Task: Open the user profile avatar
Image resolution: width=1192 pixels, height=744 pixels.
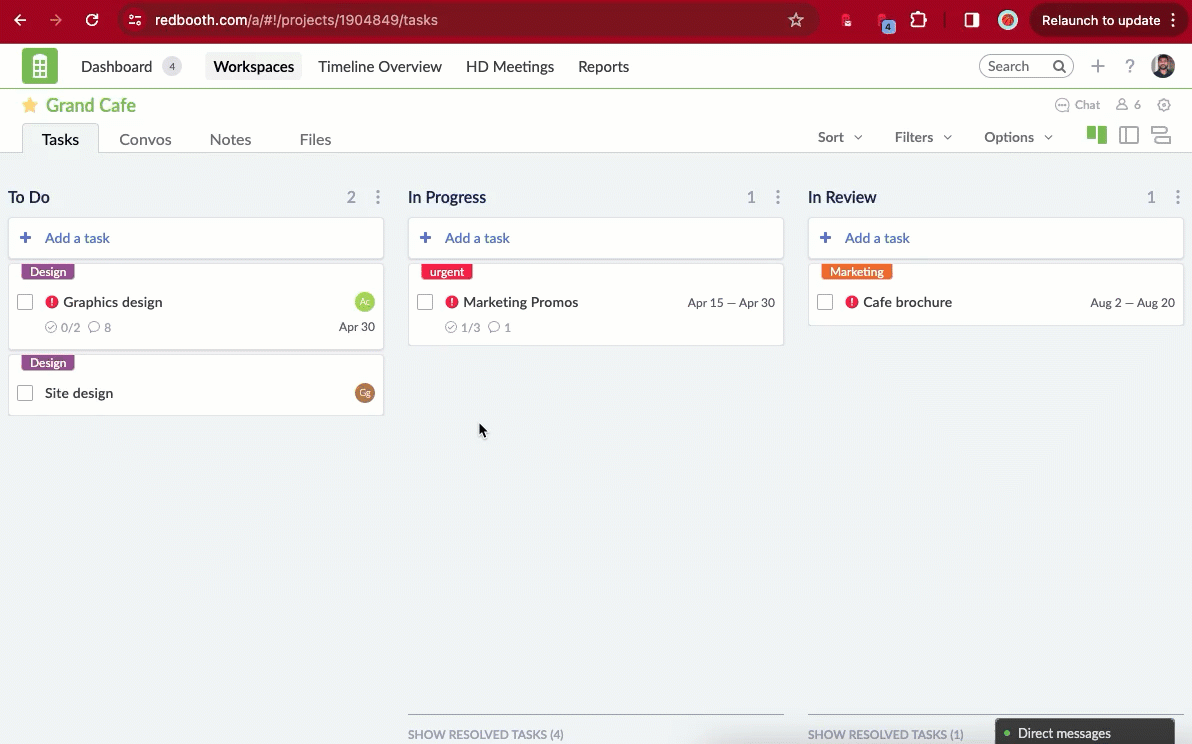Action: point(1162,66)
